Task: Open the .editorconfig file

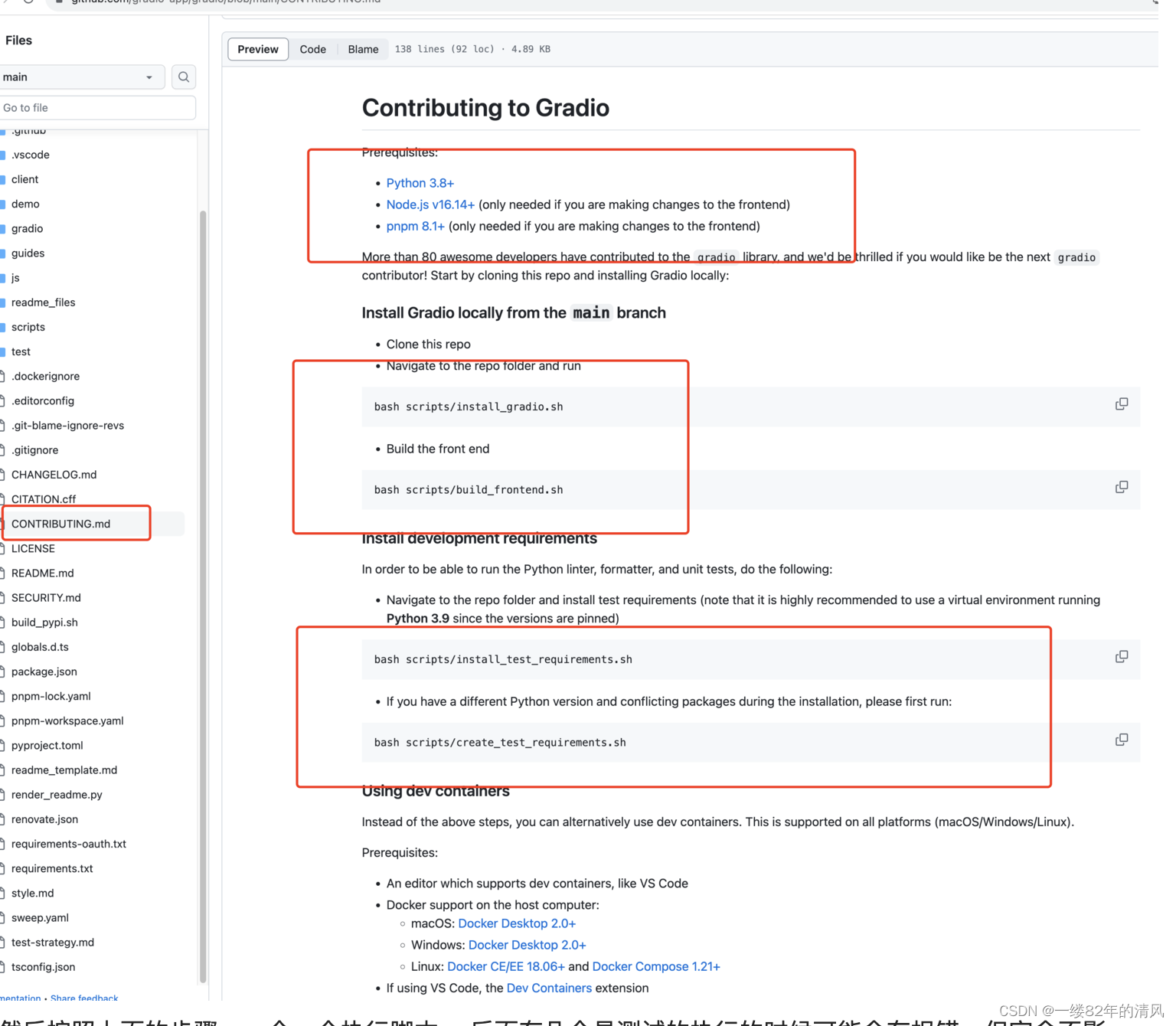Action: pyautogui.click(x=43, y=400)
